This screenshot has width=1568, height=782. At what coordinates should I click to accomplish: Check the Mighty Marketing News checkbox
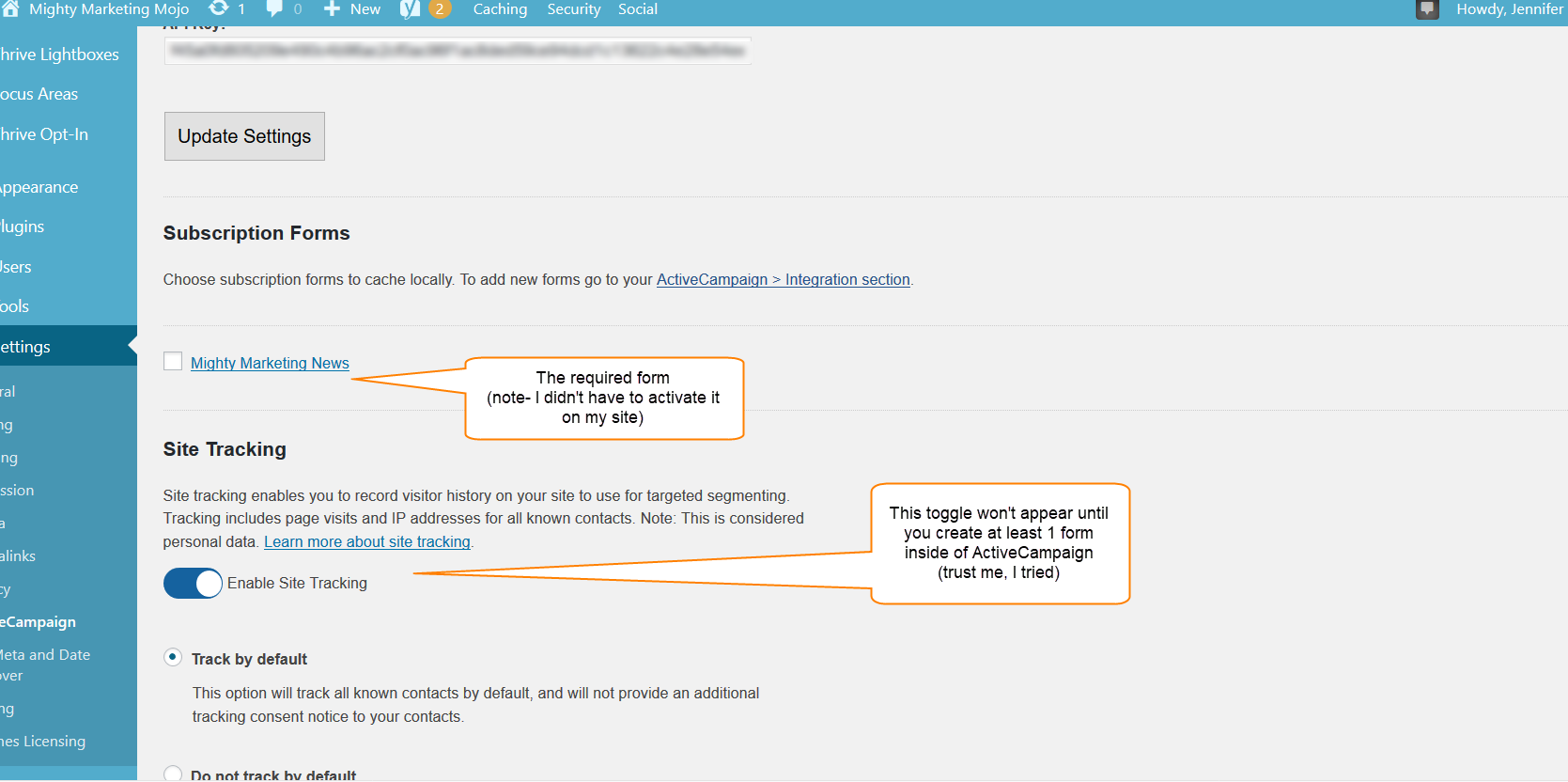coord(173,362)
